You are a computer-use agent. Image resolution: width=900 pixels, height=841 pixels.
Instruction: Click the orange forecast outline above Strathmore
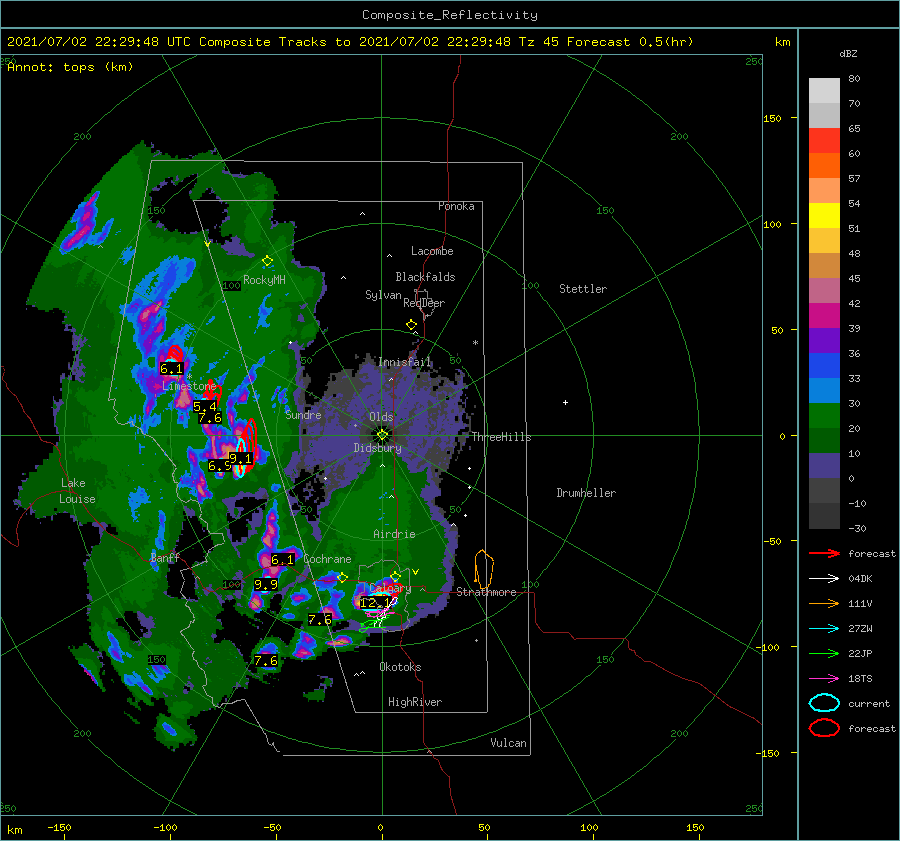click(x=484, y=569)
